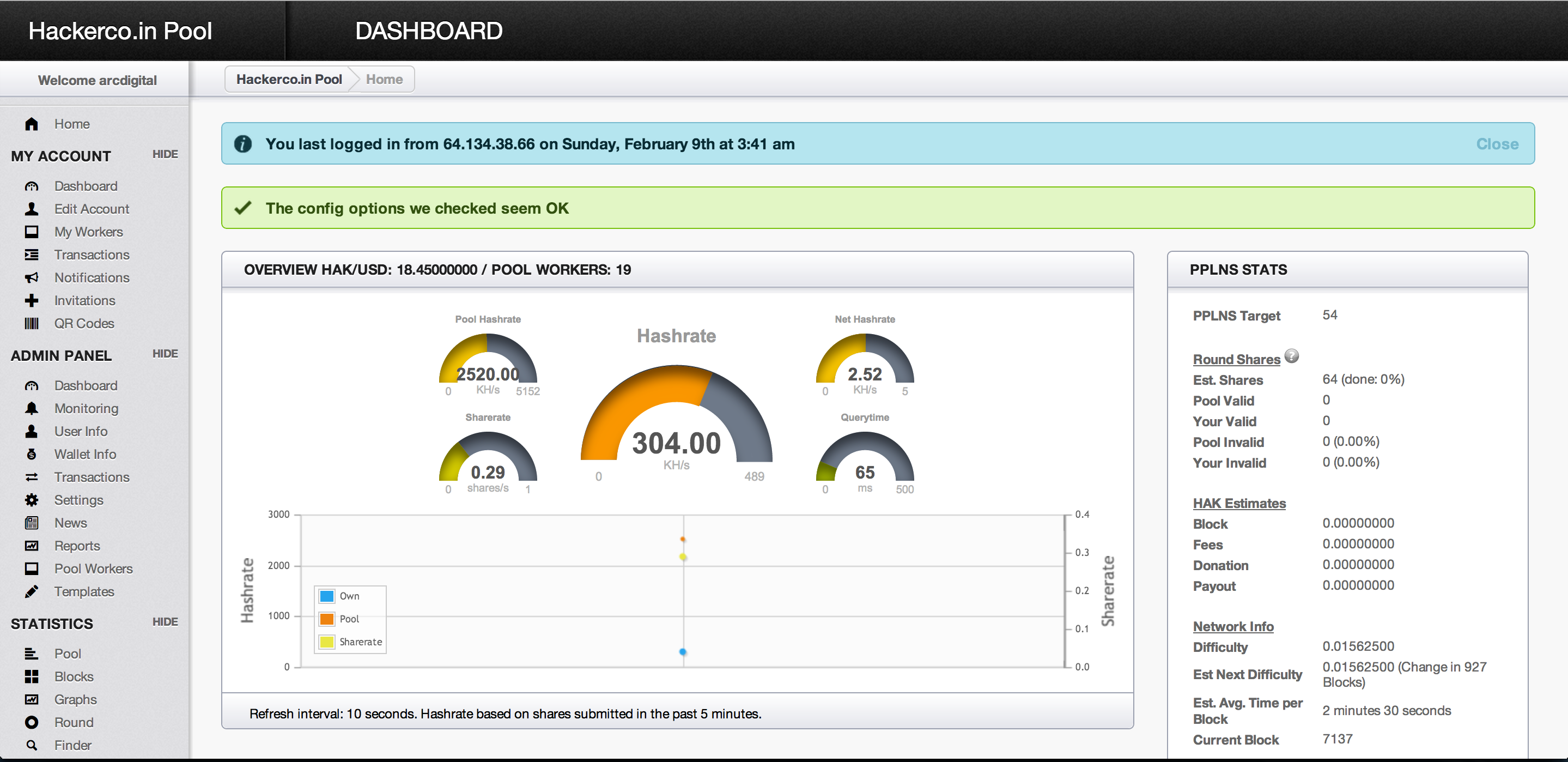
Task: Click the QR Codes barcode icon
Action: pos(32,323)
